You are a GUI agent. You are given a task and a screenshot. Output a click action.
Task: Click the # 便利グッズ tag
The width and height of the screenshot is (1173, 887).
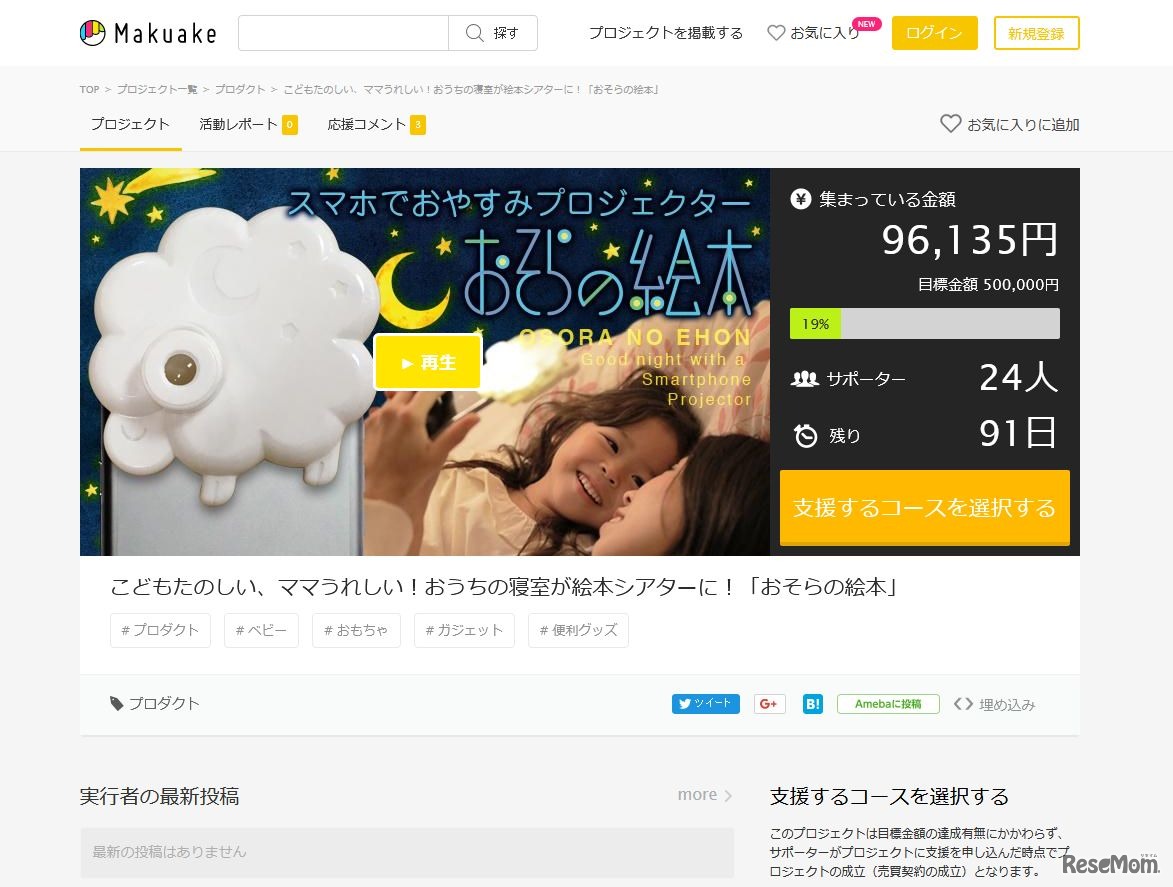pos(578,630)
